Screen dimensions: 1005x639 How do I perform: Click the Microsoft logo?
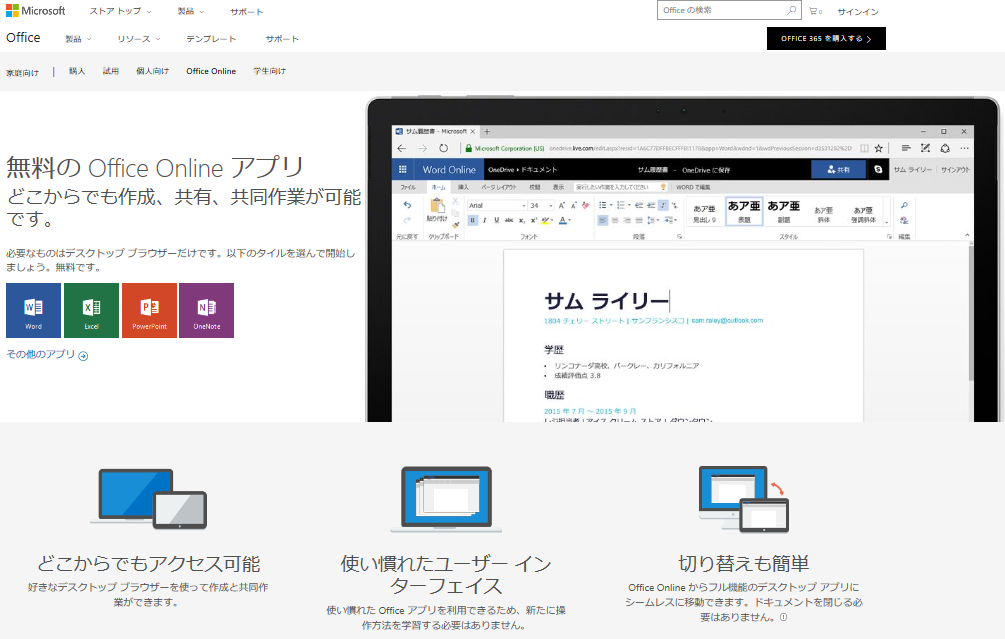[x=36, y=11]
